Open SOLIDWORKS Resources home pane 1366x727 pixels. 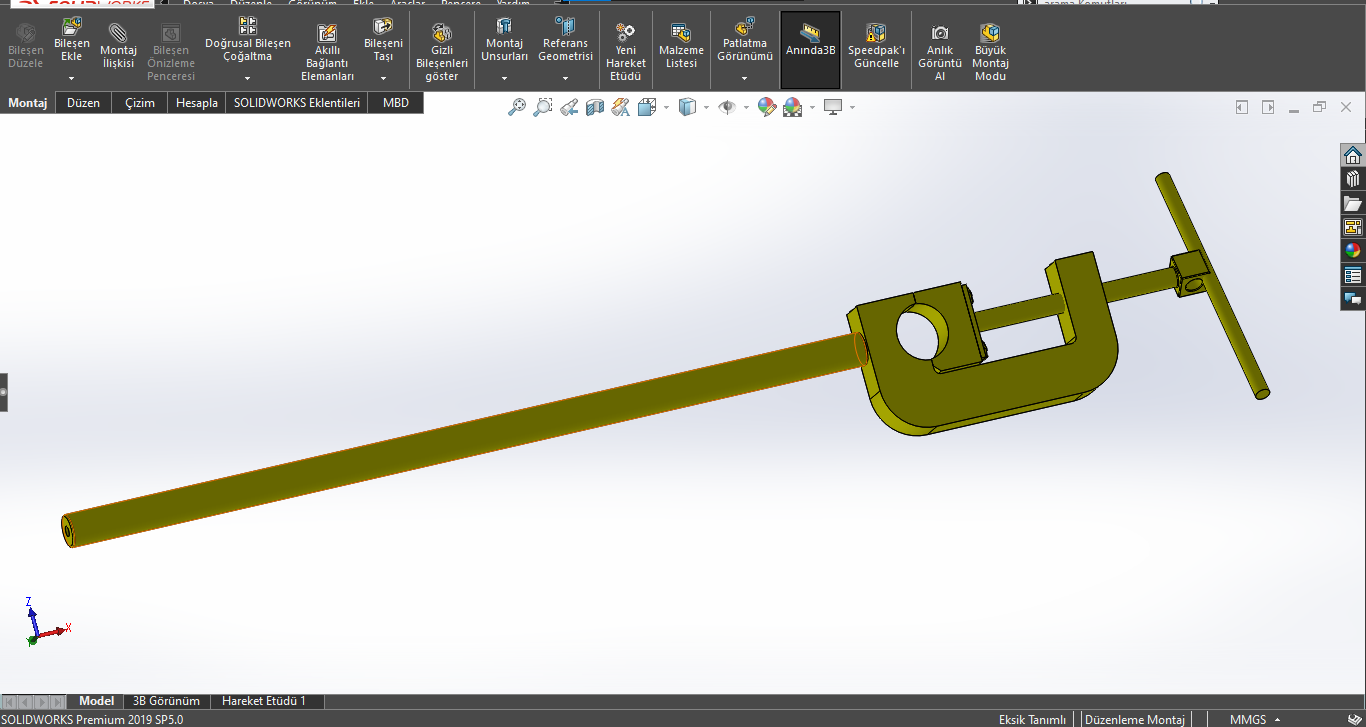click(x=1353, y=155)
